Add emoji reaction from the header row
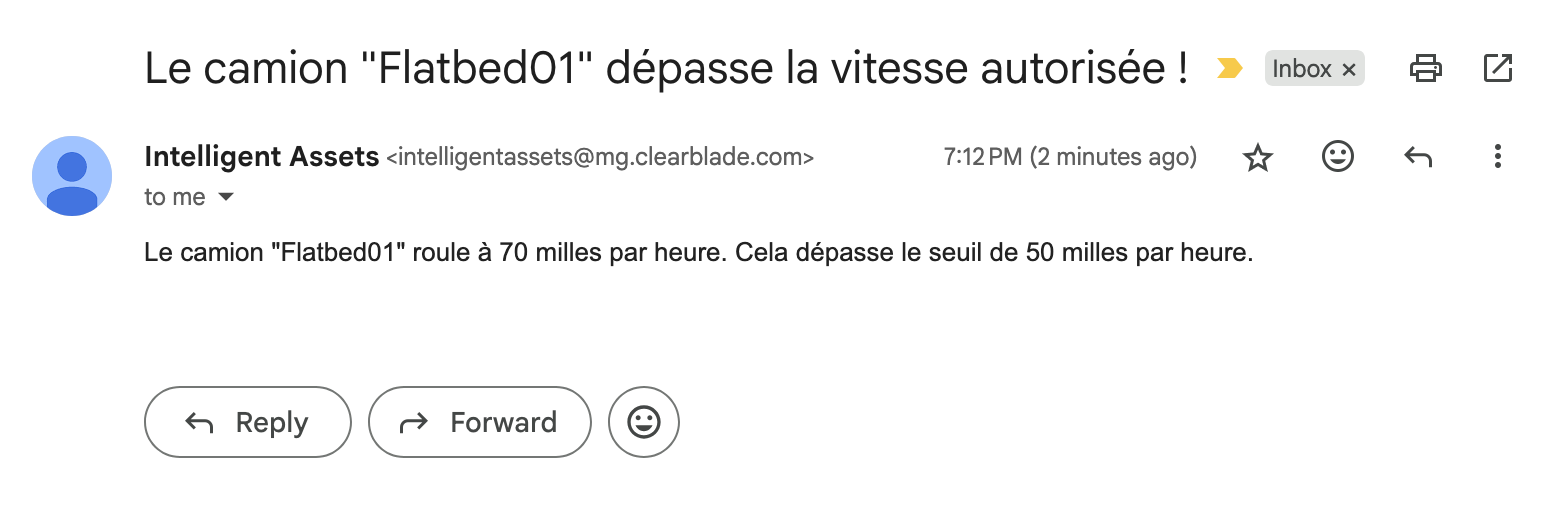 [x=1337, y=156]
